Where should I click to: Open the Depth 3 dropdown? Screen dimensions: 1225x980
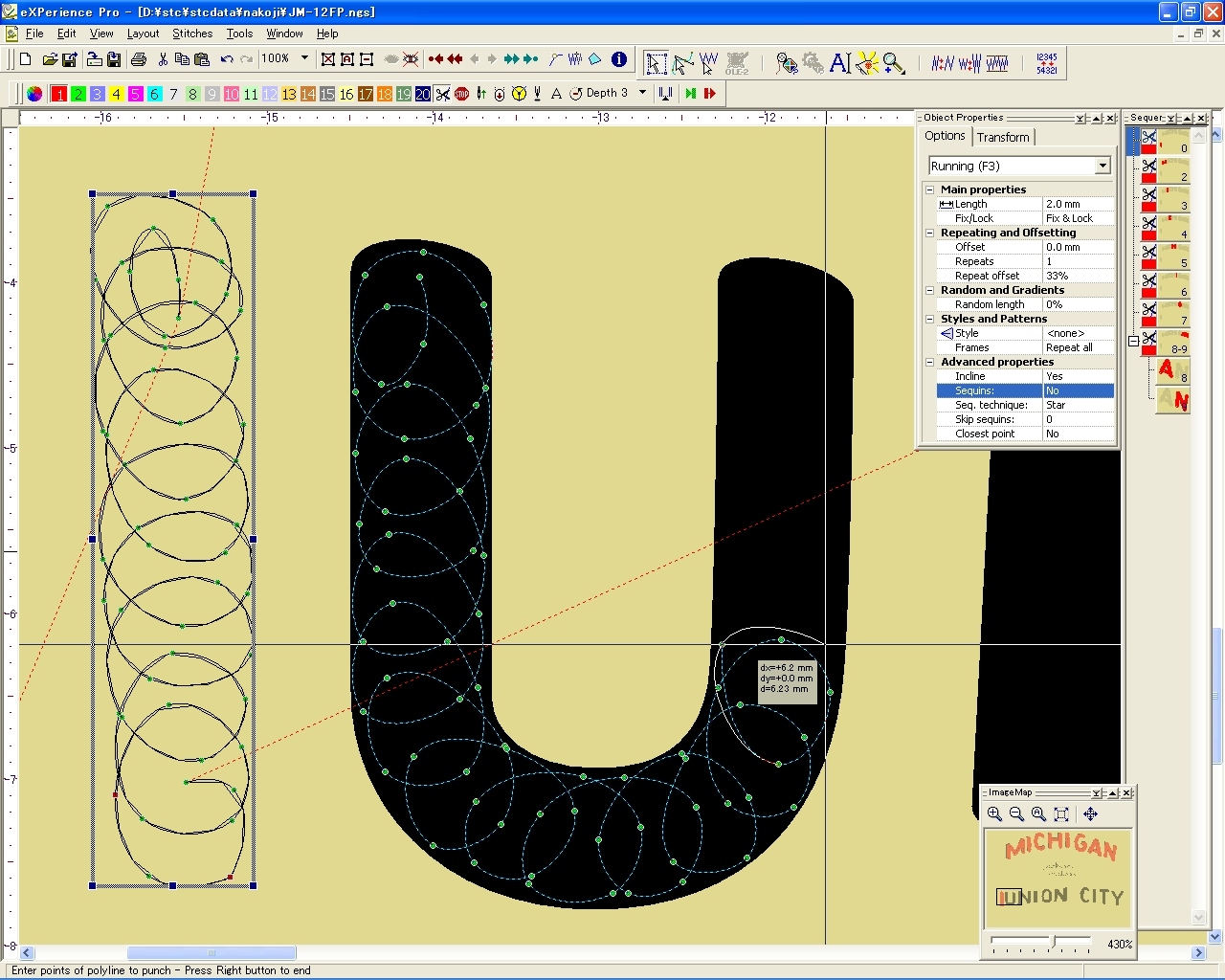click(x=642, y=93)
